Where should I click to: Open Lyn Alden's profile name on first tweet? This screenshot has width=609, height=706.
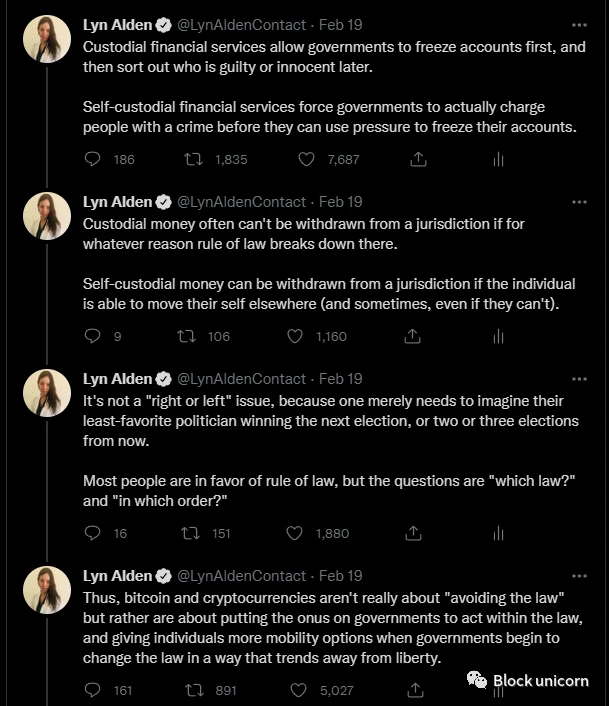117,25
